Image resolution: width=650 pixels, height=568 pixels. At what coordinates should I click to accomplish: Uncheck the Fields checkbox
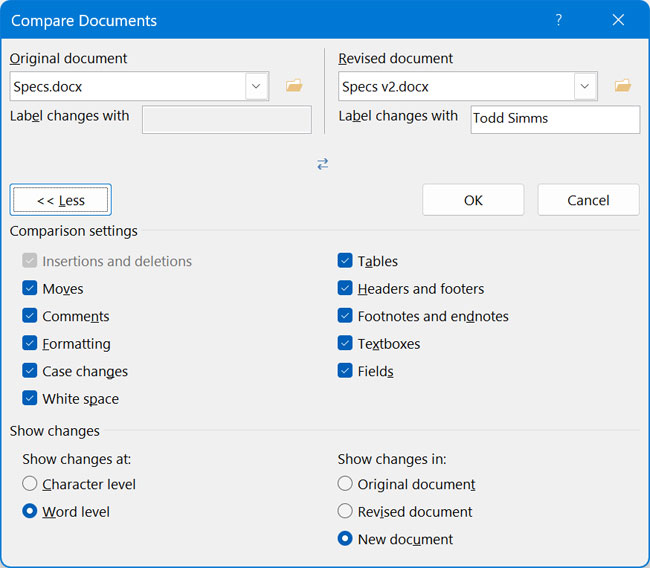(345, 371)
